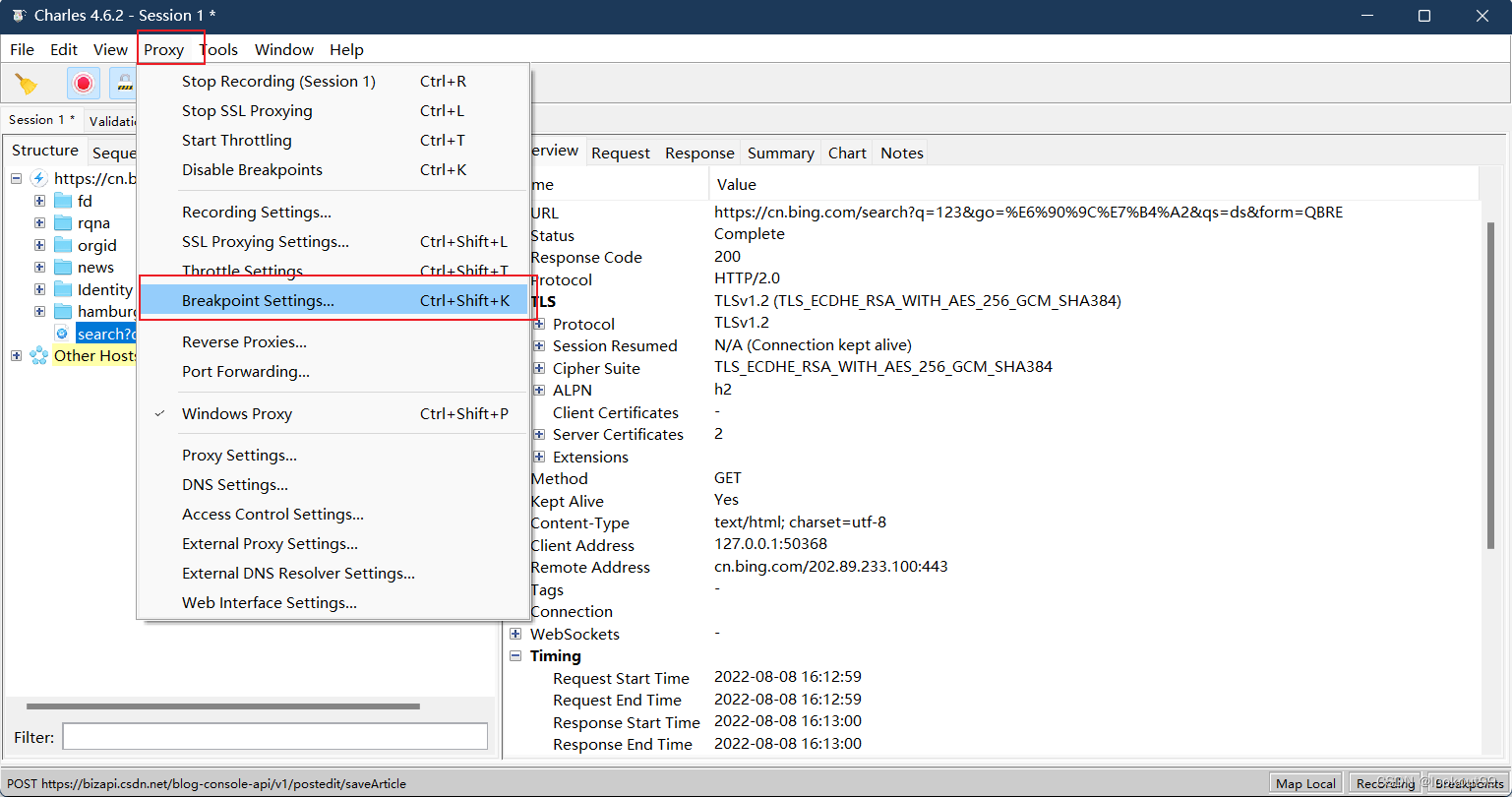Image resolution: width=1512 pixels, height=797 pixels.
Task: Click the lightning host icon for cn.bing
Action: (39, 178)
